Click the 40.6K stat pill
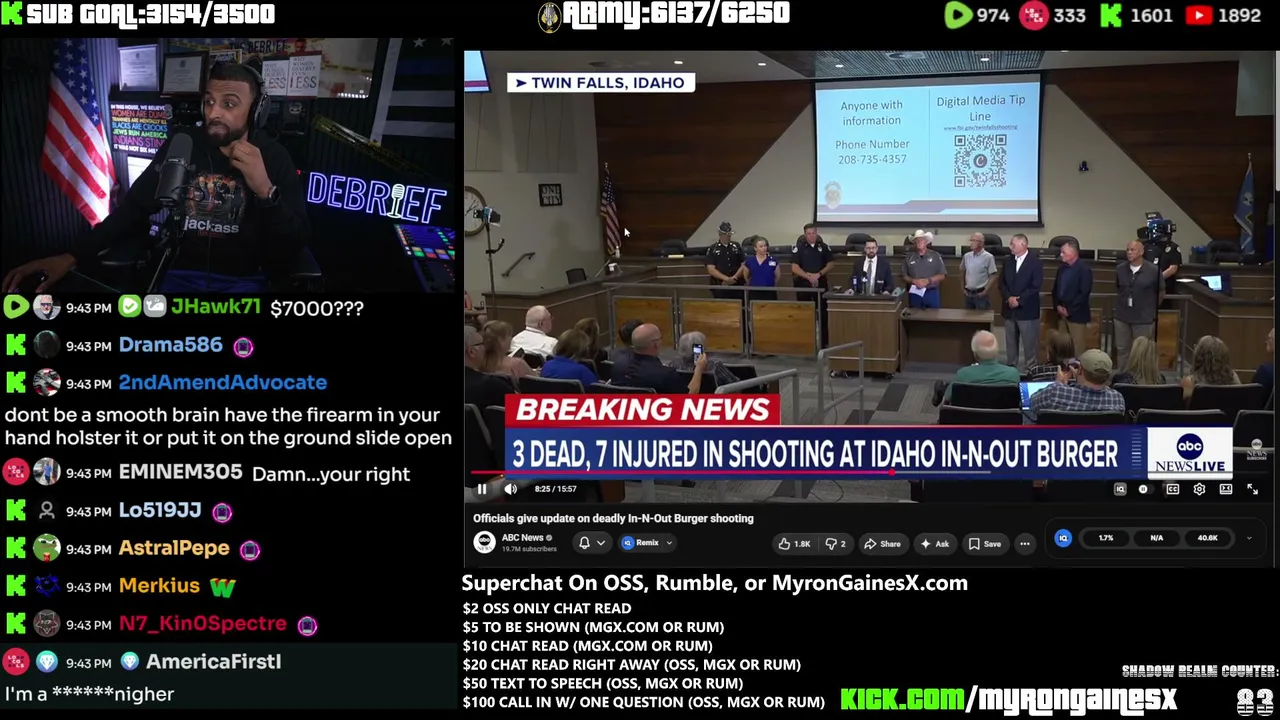The width and height of the screenshot is (1280, 720). 1207,538
